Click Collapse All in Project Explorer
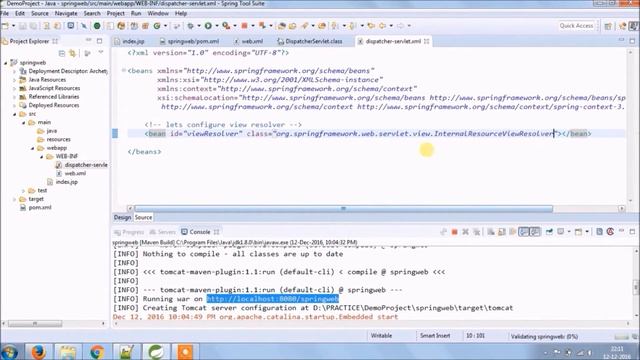Screen dimensions: 640x360 pyautogui.click(x=62, y=53)
